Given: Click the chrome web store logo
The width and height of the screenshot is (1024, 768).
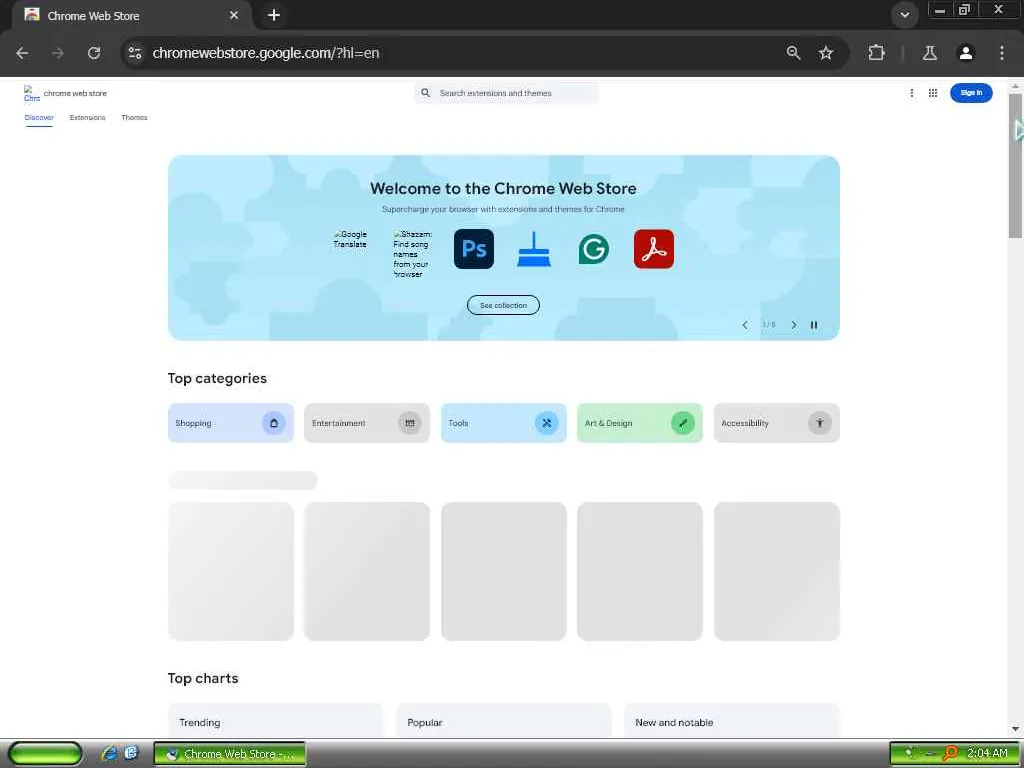Looking at the screenshot, I should [x=65, y=93].
